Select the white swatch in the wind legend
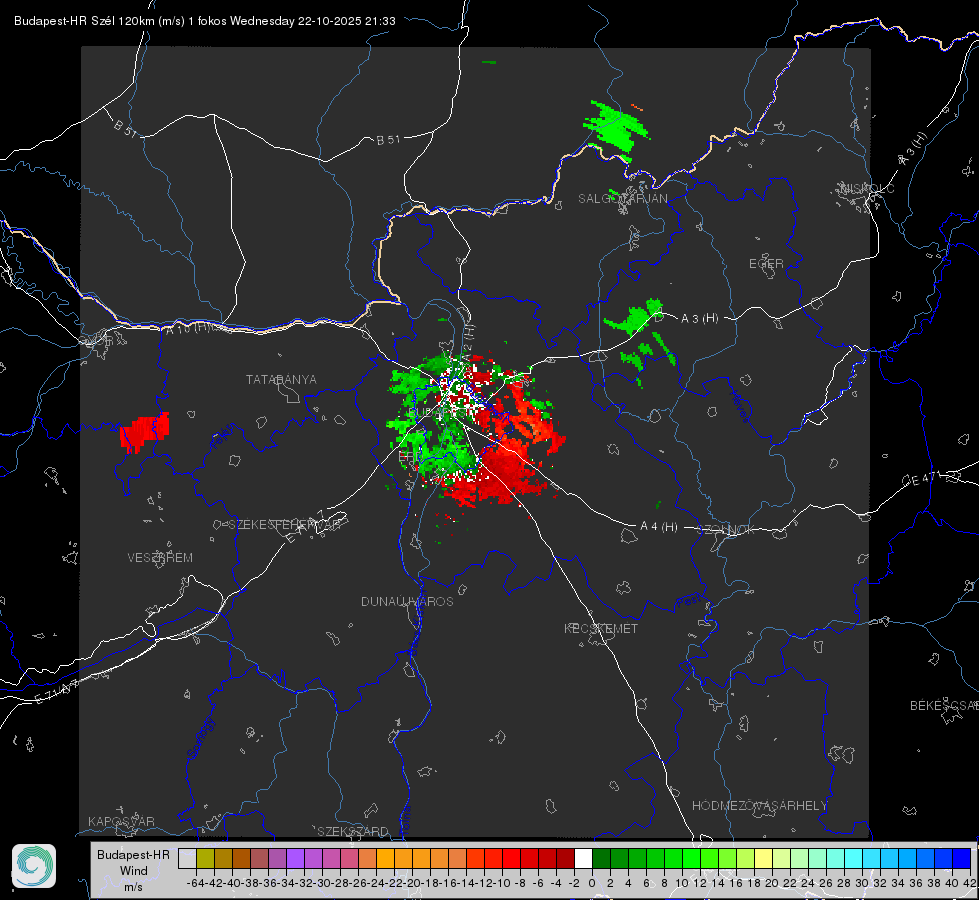This screenshot has width=979, height=900. coord(583,858)
